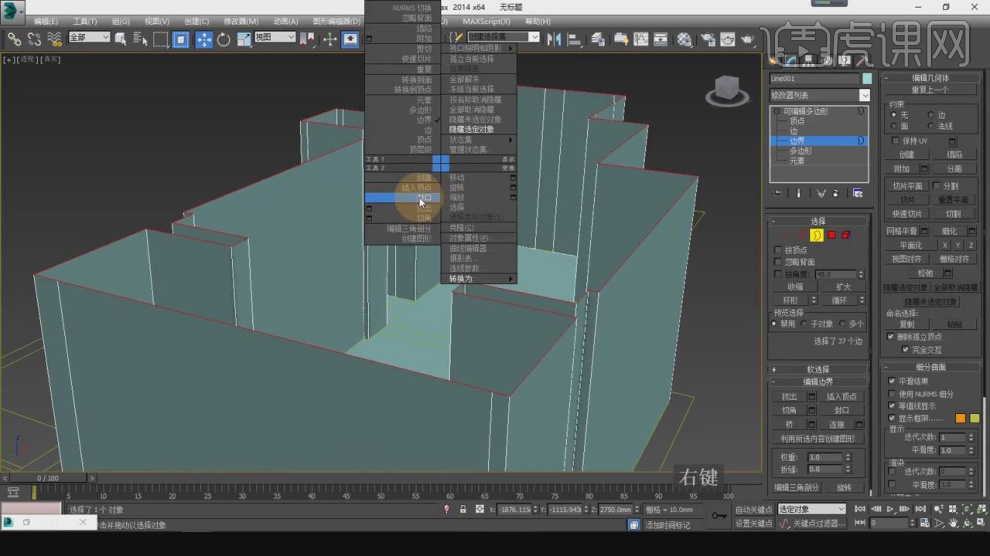Click the orange cage color swatch
The height and width of the screenshot is (556, 990).
click(960, 418)
